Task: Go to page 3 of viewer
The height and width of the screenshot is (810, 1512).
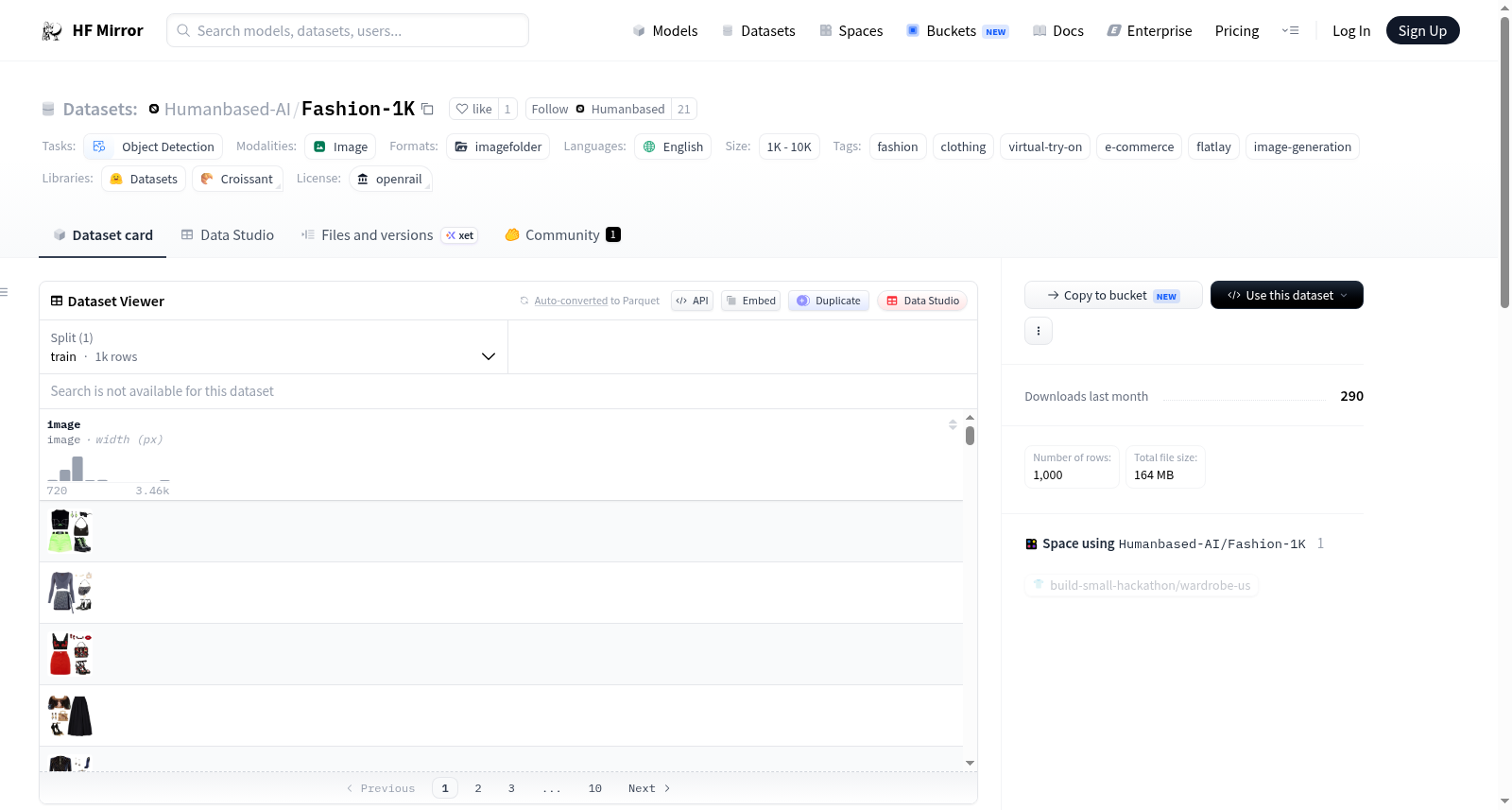Action: 511,788
